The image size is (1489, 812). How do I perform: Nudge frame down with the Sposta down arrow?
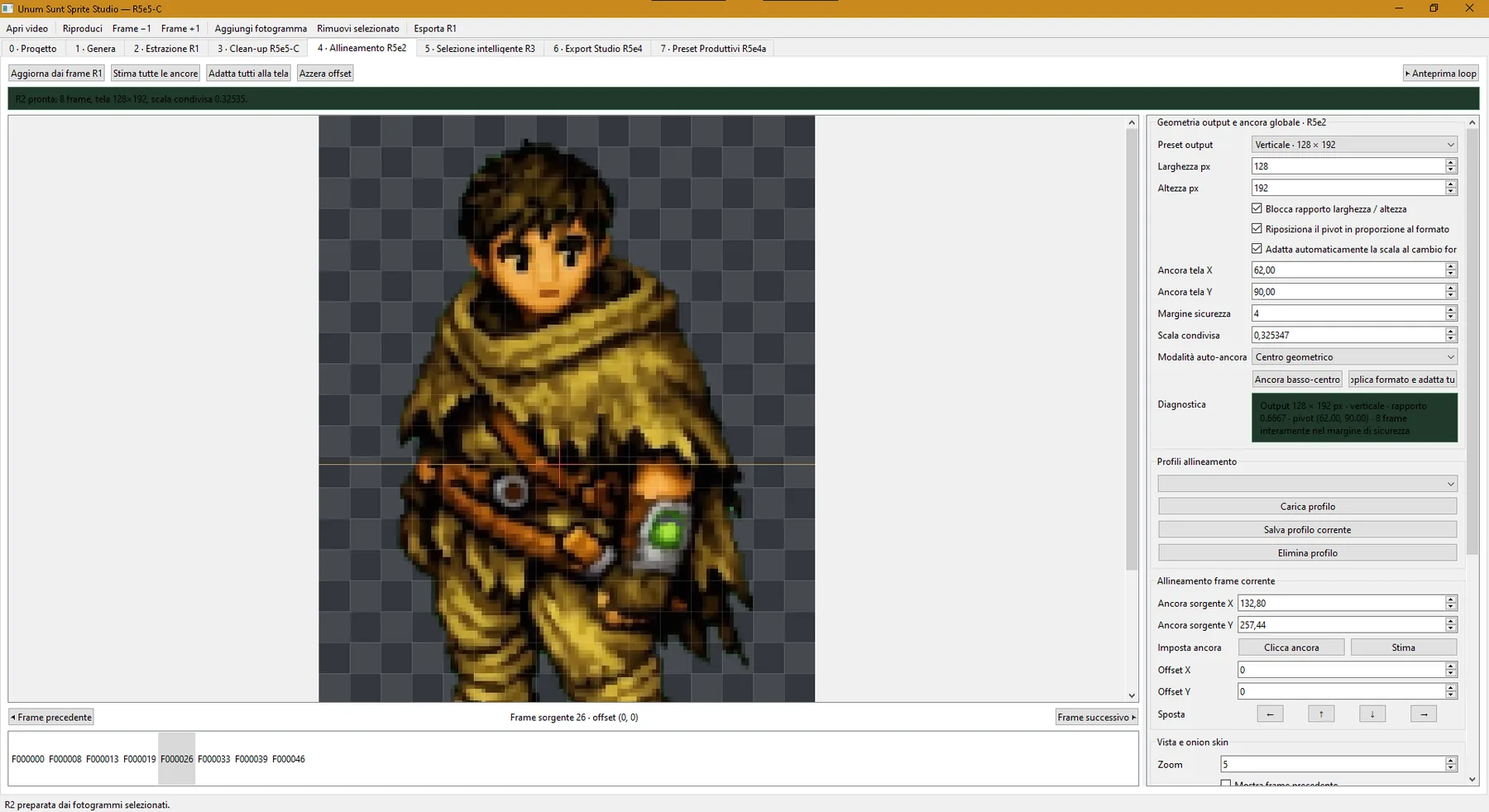[x=1372, y=714]
